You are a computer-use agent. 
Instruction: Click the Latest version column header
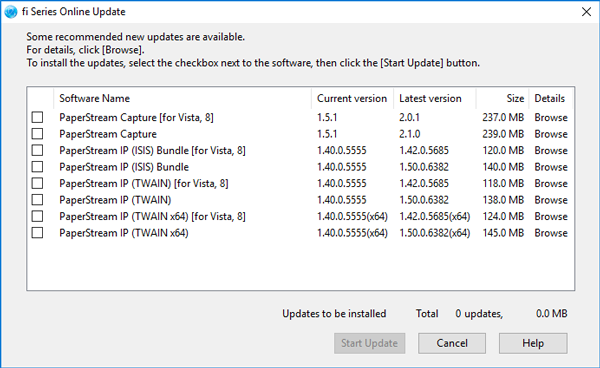tap(435, 98)
